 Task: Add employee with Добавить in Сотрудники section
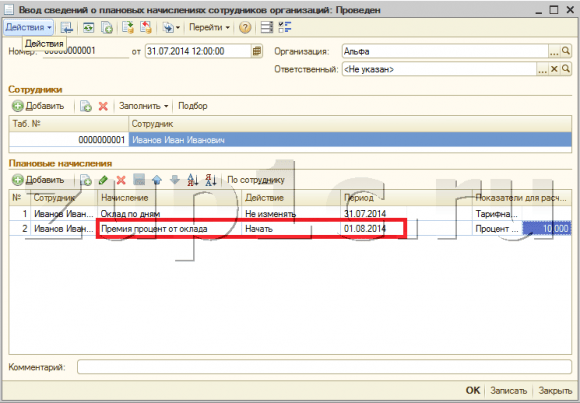38,106
